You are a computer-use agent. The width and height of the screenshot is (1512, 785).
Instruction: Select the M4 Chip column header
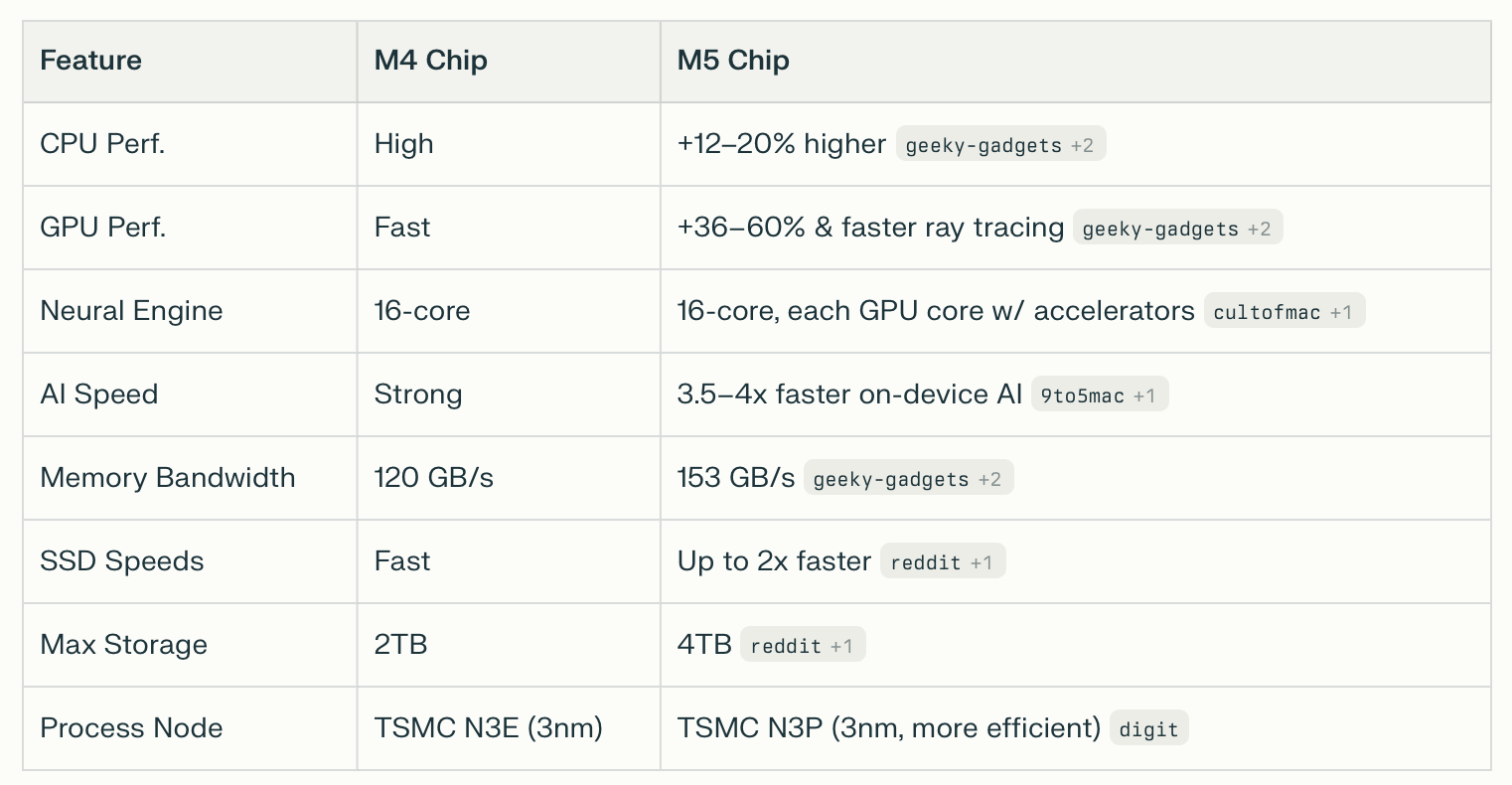coord(430,61)
